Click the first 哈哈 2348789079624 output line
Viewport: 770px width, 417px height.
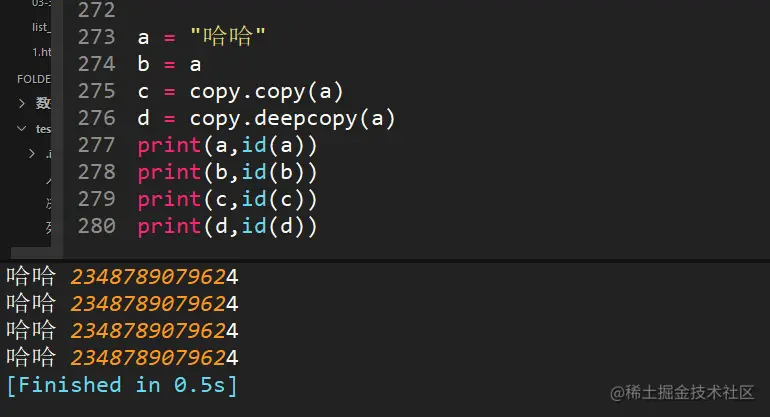pos(122,277)
